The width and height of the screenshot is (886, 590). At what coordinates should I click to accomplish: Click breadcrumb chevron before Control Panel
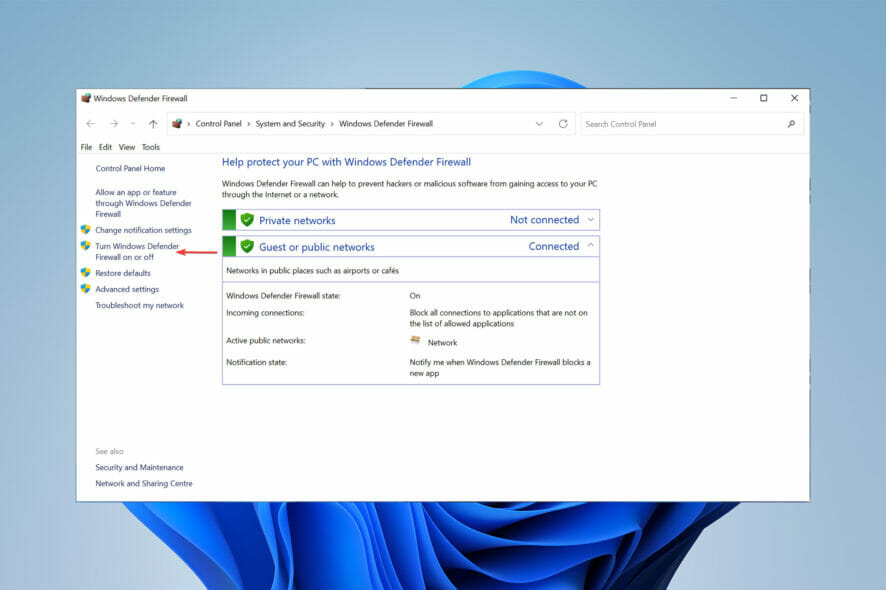click(189, 124)
